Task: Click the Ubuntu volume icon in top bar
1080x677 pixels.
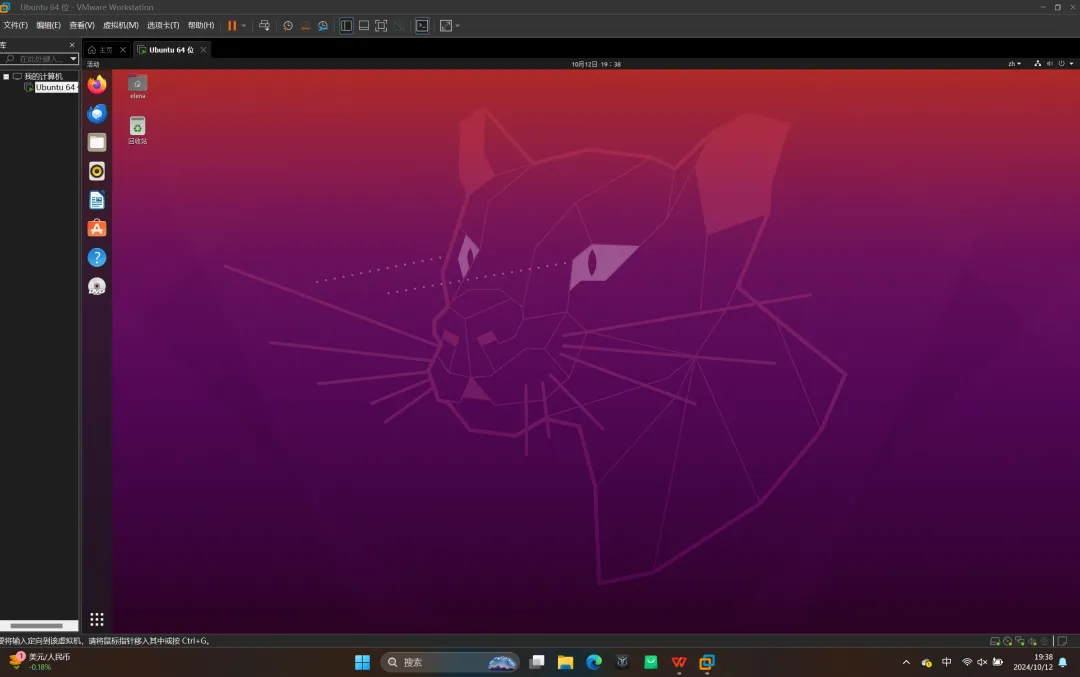Action: tap(1050, 63)
